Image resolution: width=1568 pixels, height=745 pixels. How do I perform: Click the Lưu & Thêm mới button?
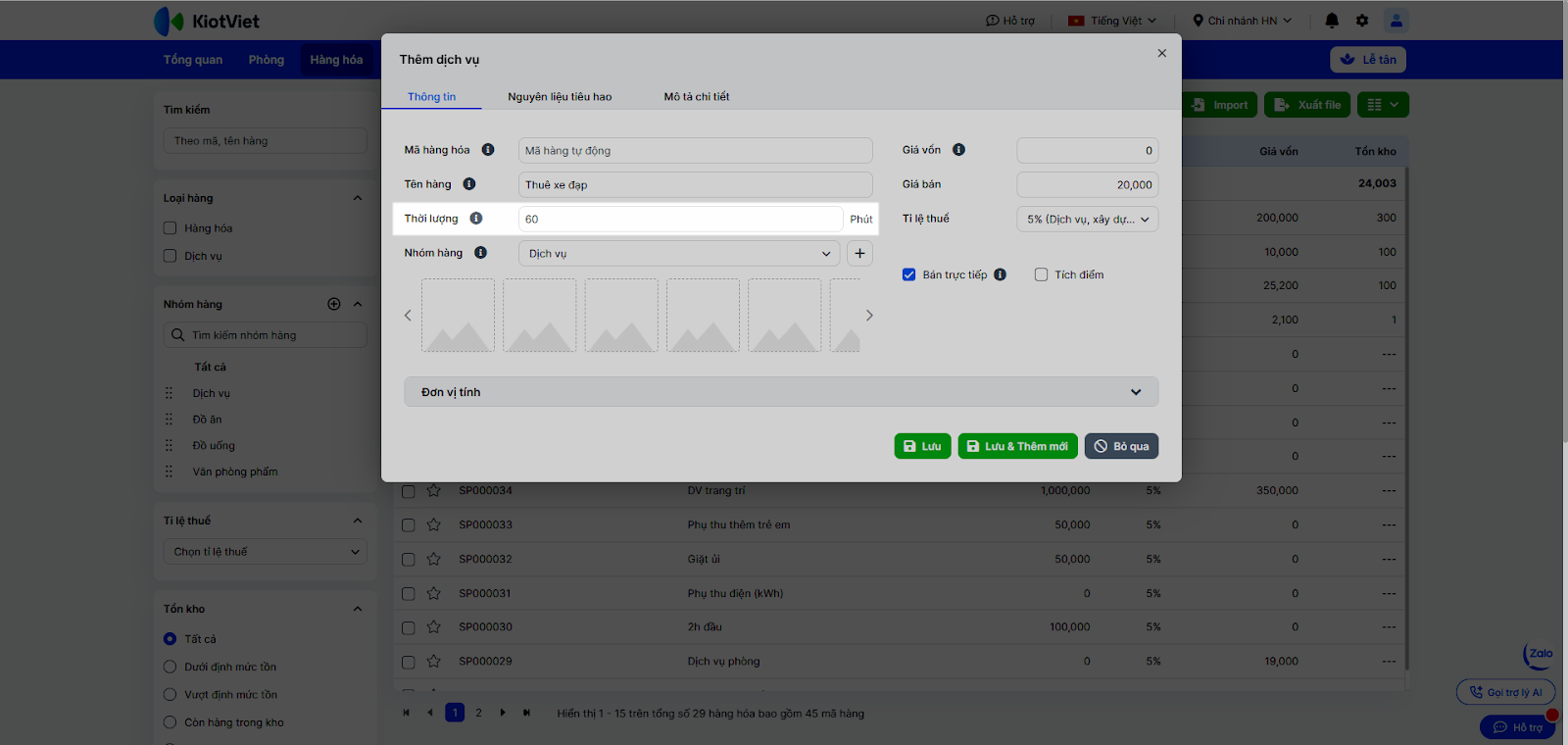(x=1017, y=446)
